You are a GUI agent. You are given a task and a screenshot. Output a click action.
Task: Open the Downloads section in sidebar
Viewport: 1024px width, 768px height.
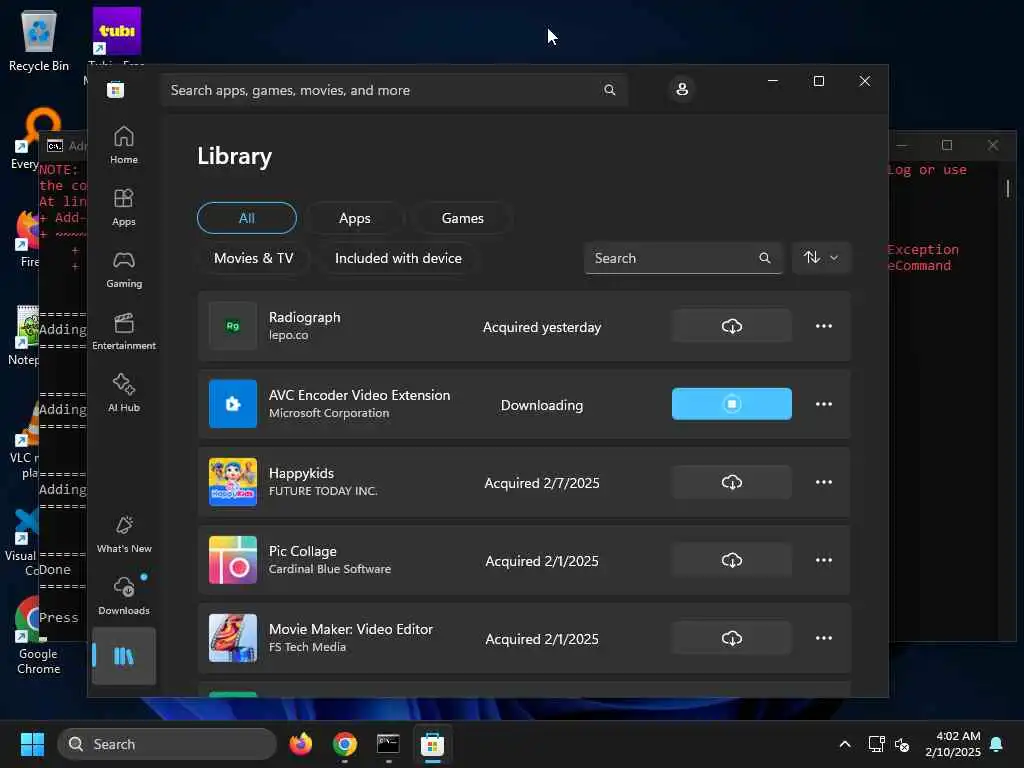[123, 596]
